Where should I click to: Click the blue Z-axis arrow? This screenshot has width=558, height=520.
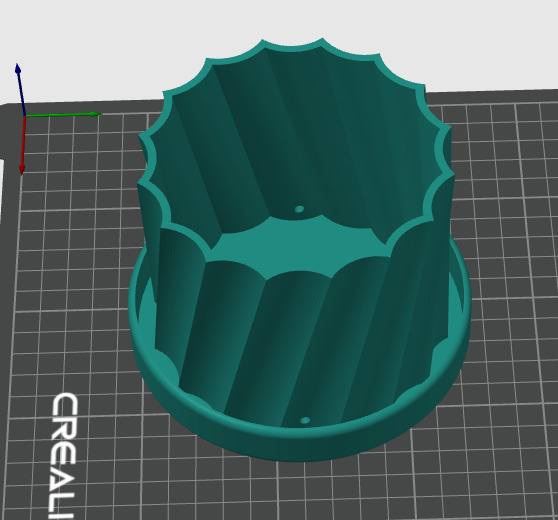point(20,89)
